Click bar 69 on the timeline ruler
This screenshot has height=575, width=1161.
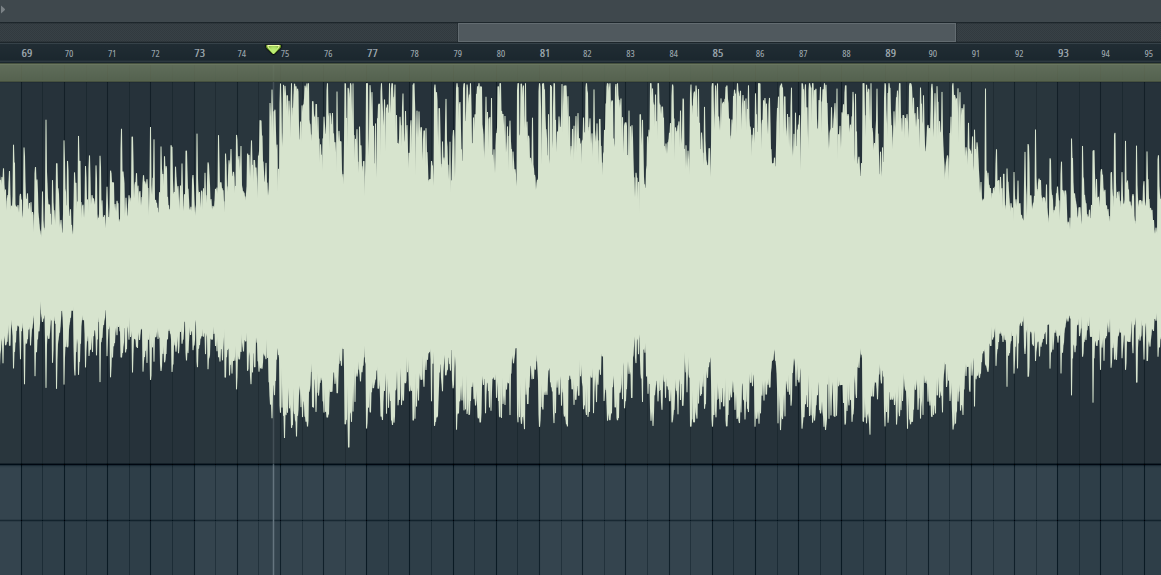[x=27, y=53]
